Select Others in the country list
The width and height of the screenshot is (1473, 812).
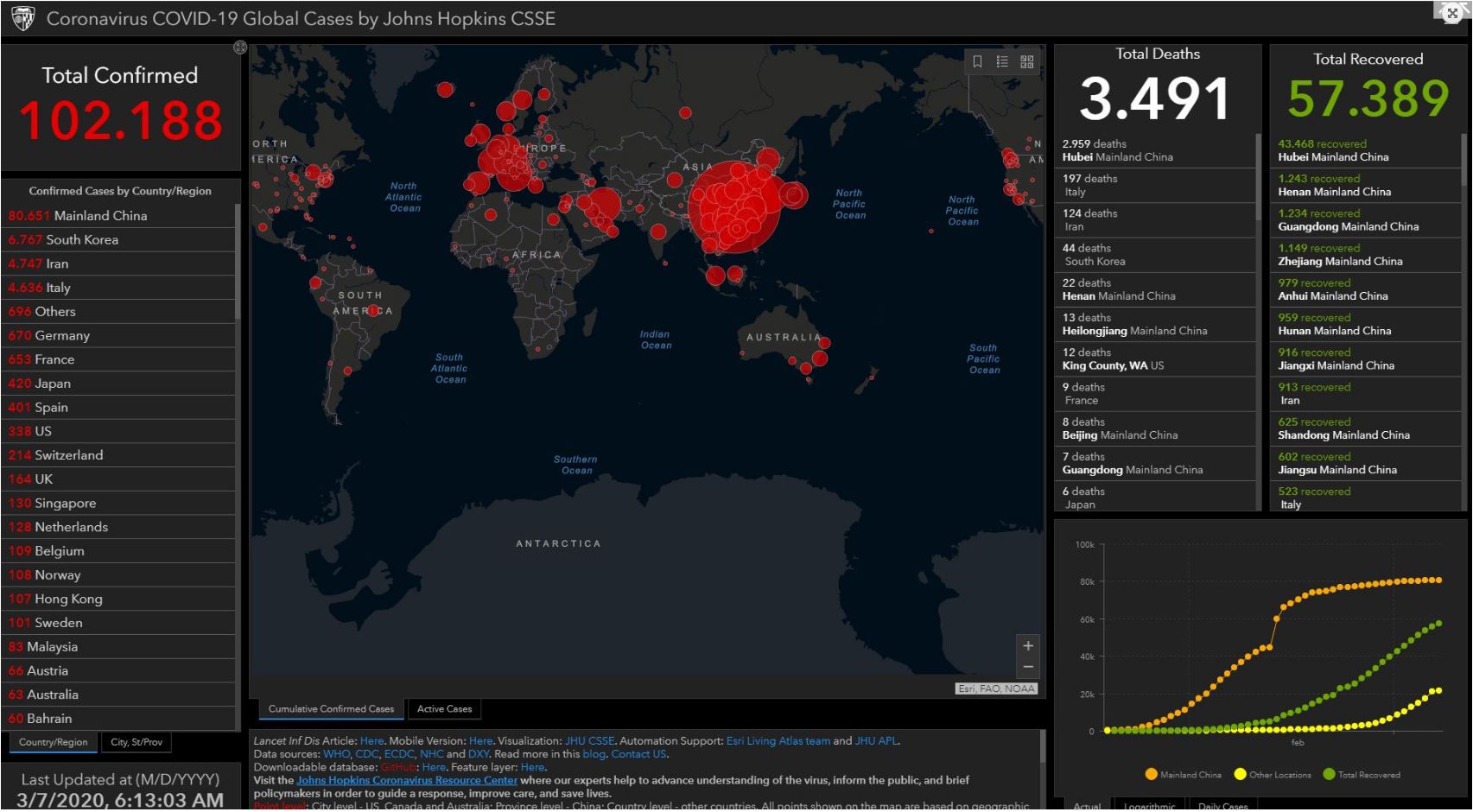point(119,312)
